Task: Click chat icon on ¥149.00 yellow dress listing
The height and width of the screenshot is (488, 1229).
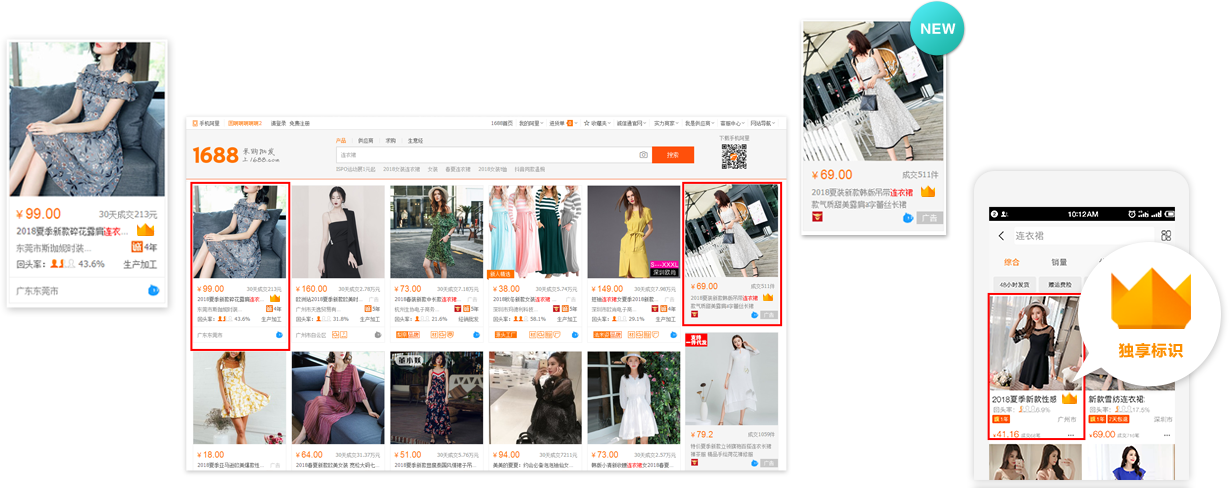Action: (673, 335)
